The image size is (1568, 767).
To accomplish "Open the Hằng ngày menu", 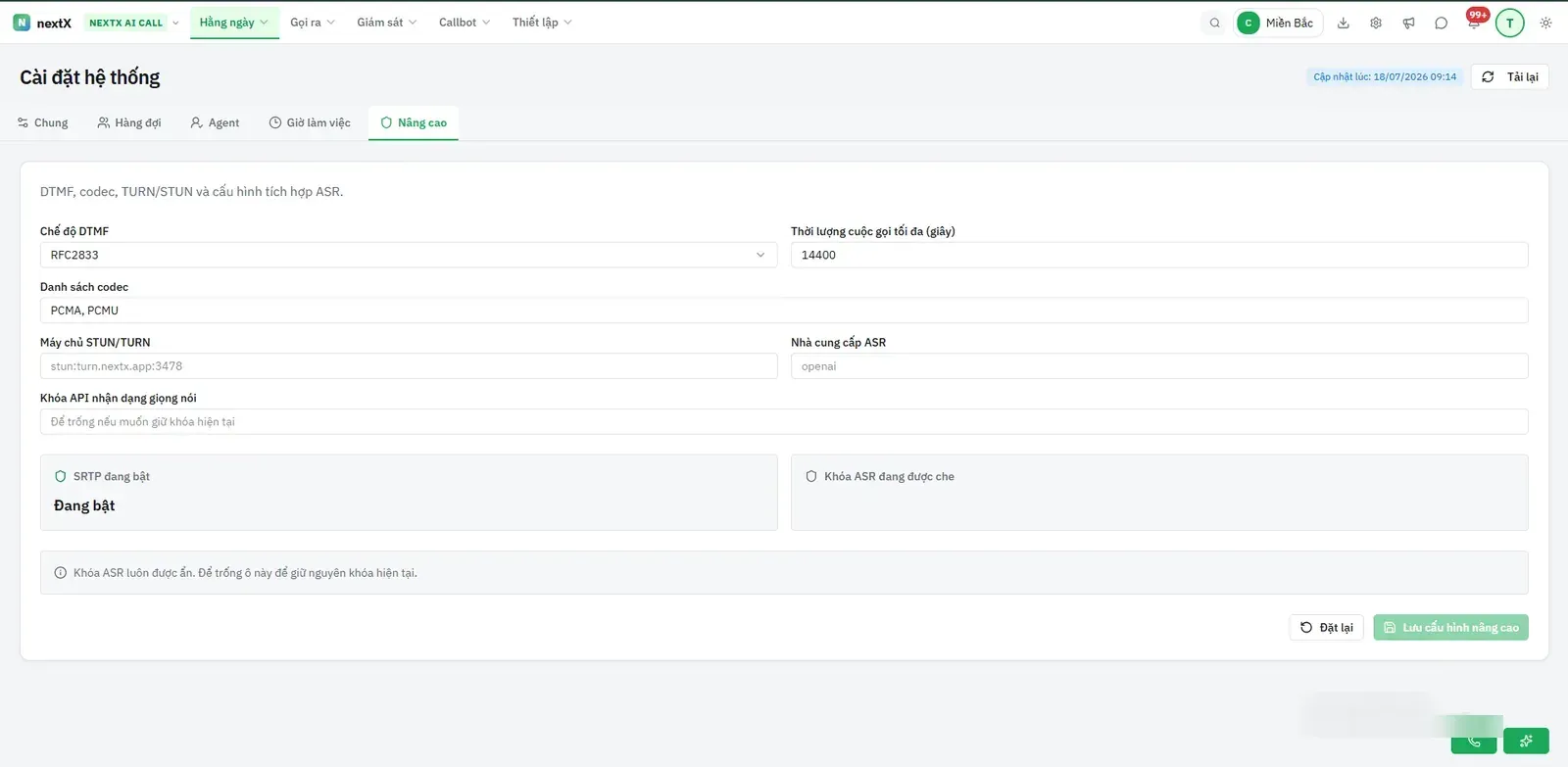I will click(233, 23).
